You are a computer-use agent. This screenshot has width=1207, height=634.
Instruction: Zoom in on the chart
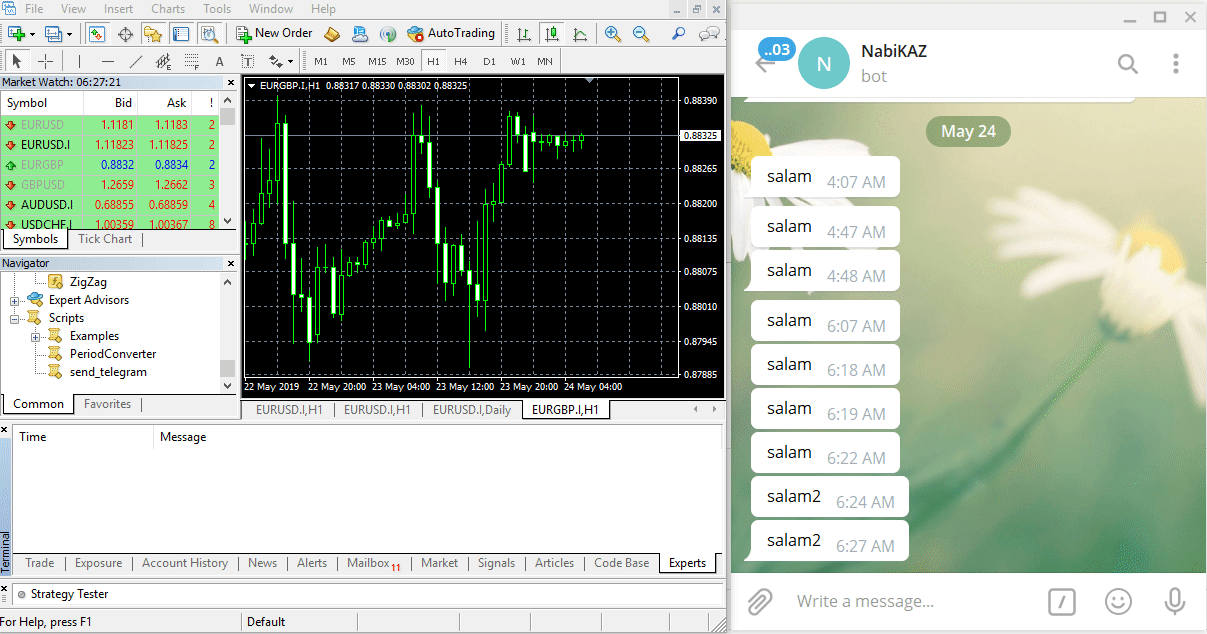click(611, 33)
